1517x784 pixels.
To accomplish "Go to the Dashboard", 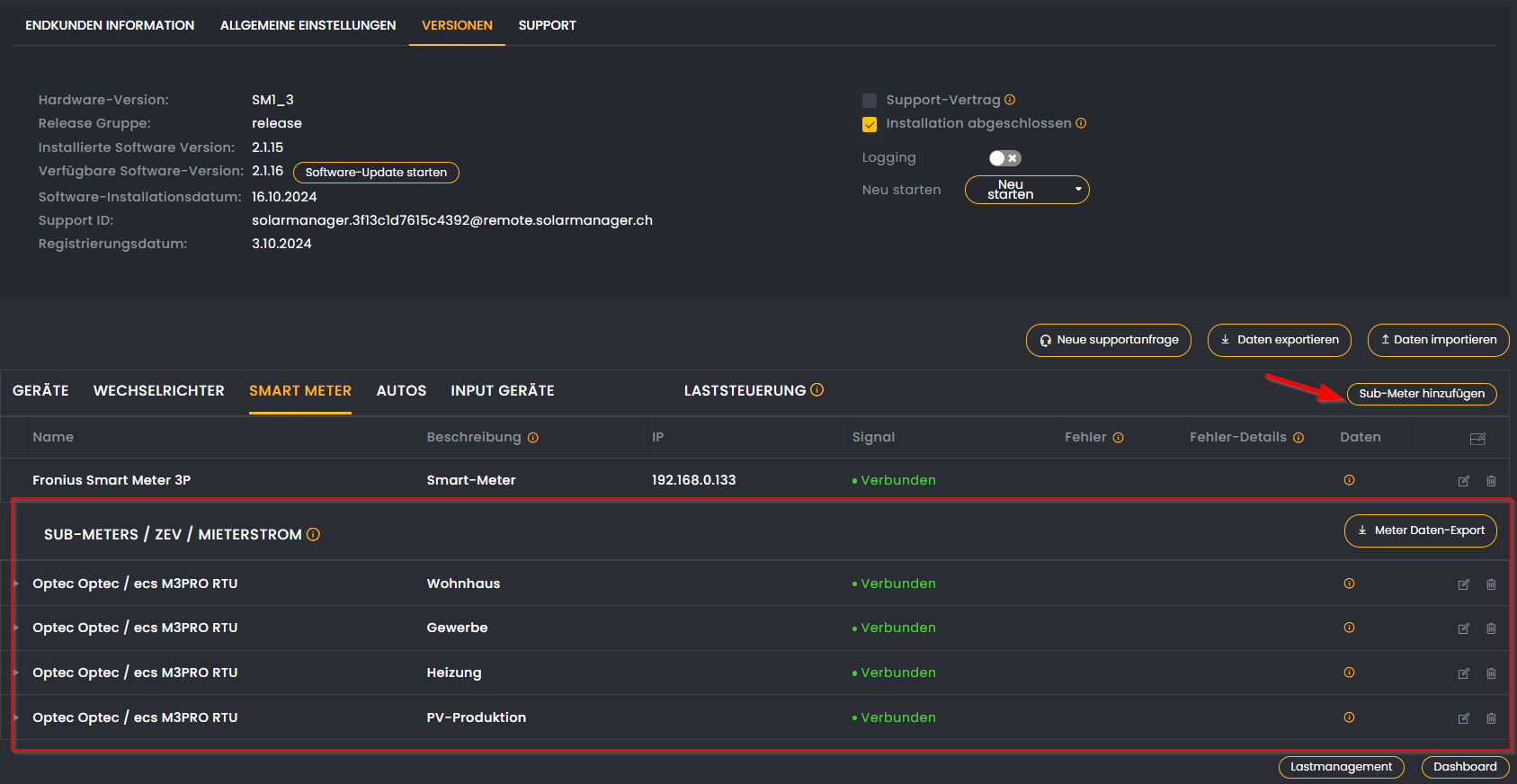I will [1466, 767].
